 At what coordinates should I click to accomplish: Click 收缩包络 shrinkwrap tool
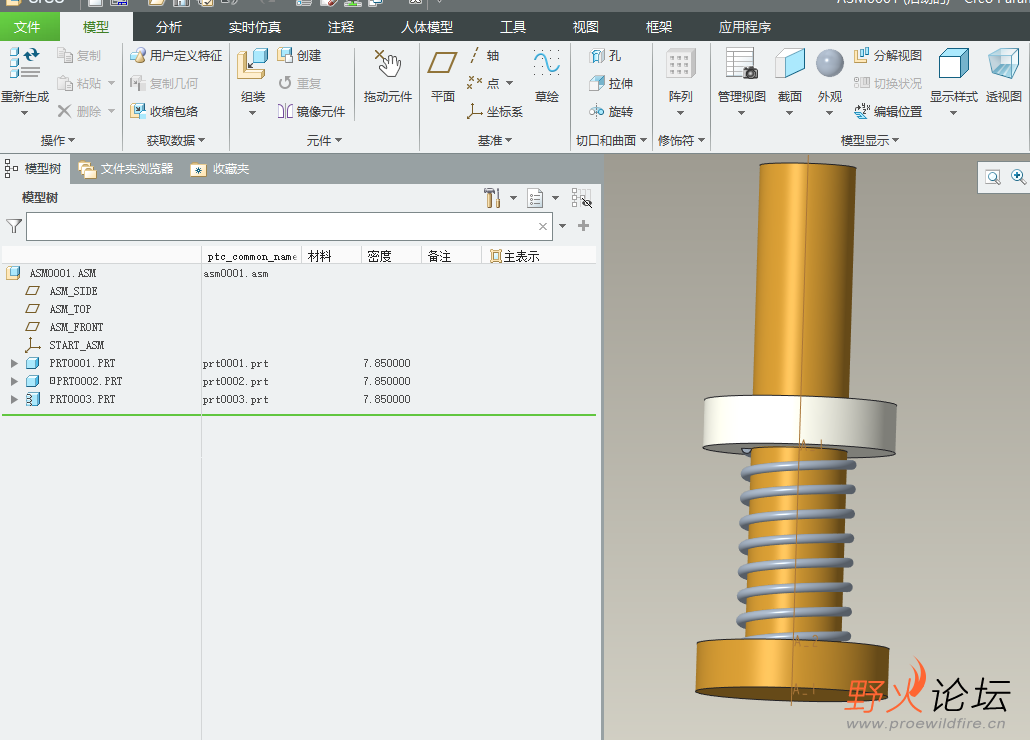[x=164, y=111]
